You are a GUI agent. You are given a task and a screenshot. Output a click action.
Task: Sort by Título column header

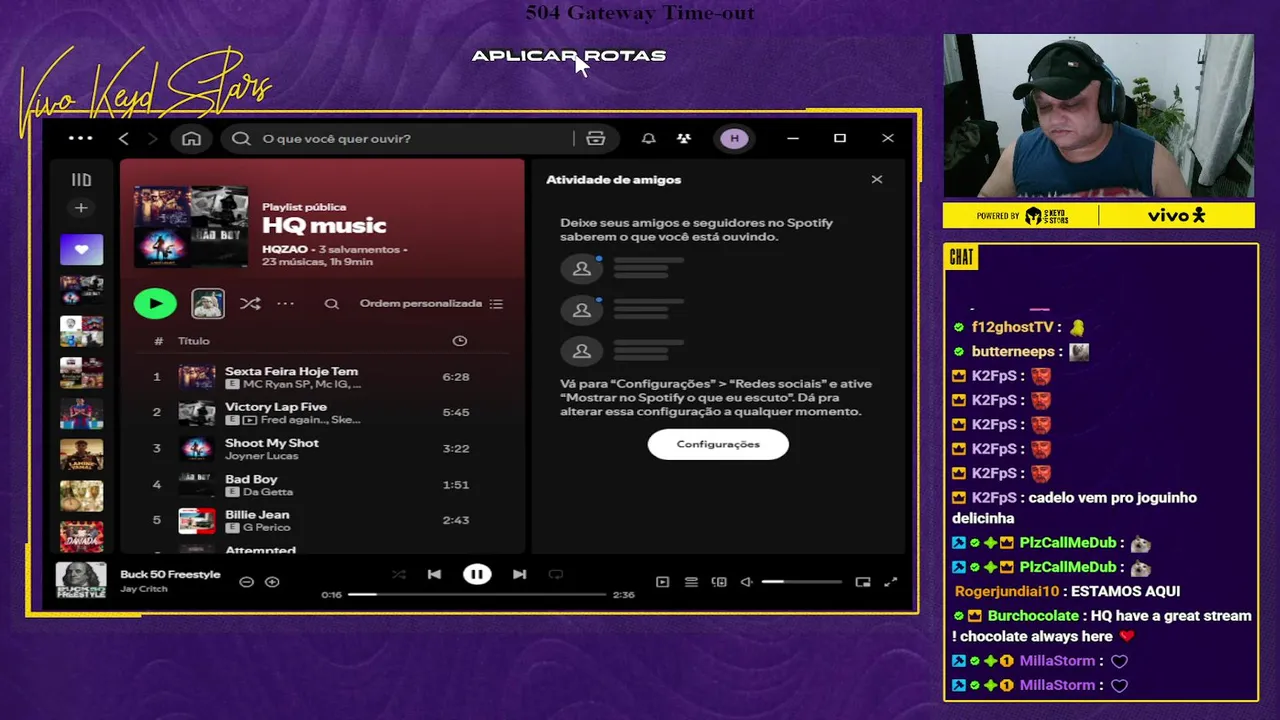tap(194, 341)
